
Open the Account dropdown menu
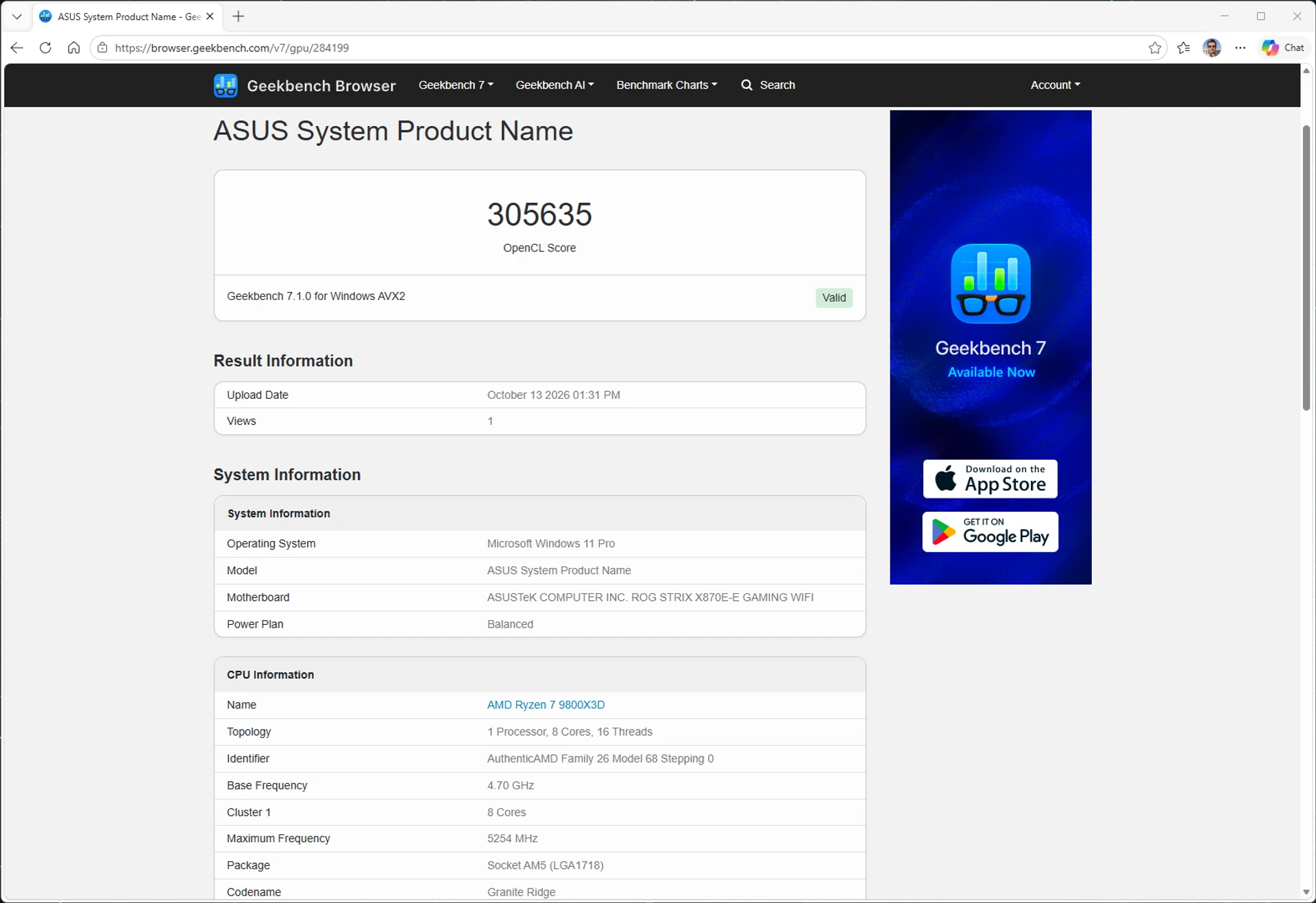[x=1055, y=85]
